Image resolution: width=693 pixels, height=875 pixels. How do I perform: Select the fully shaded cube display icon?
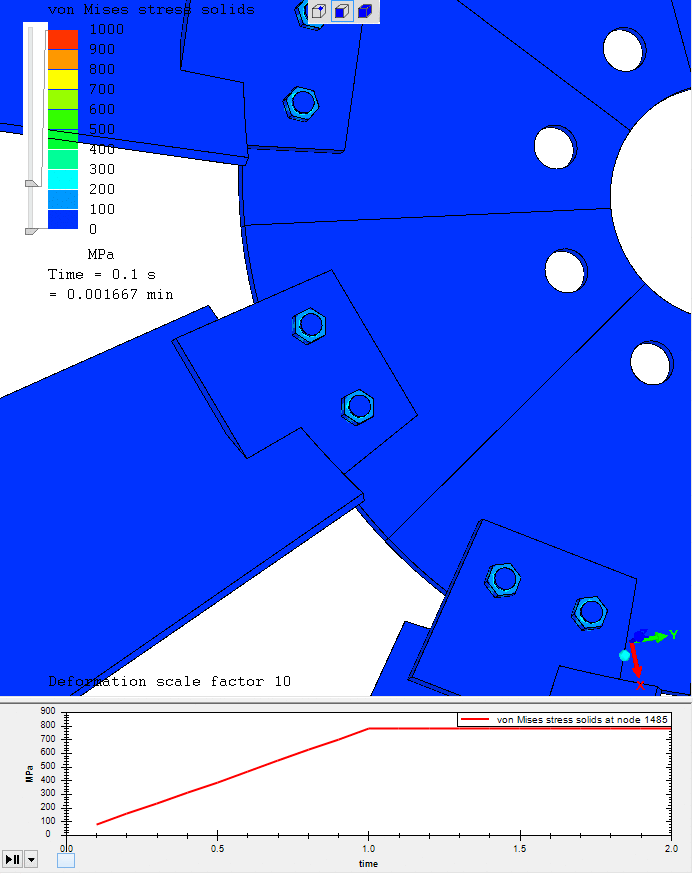coord(364,11)
